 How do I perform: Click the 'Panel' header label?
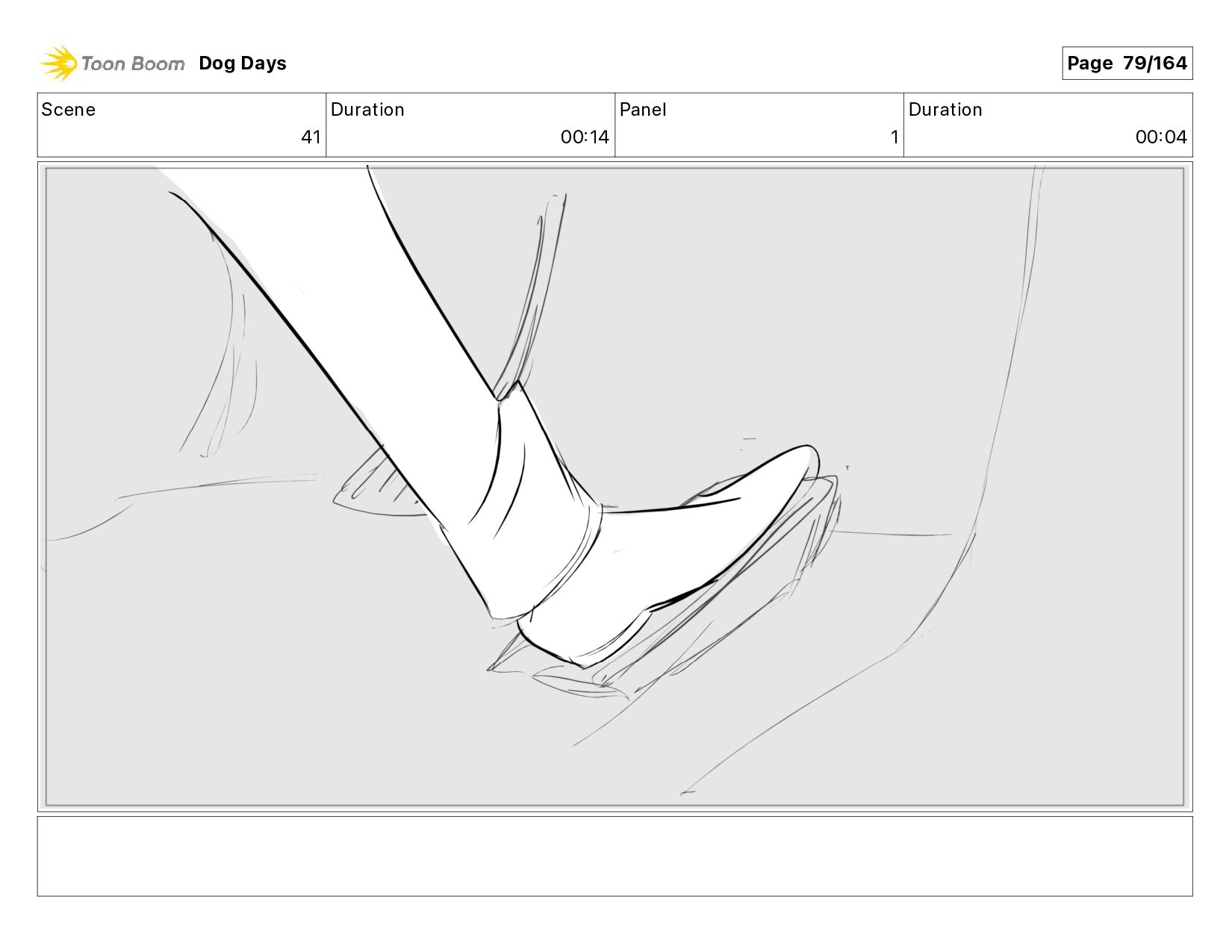click(643, 110)
